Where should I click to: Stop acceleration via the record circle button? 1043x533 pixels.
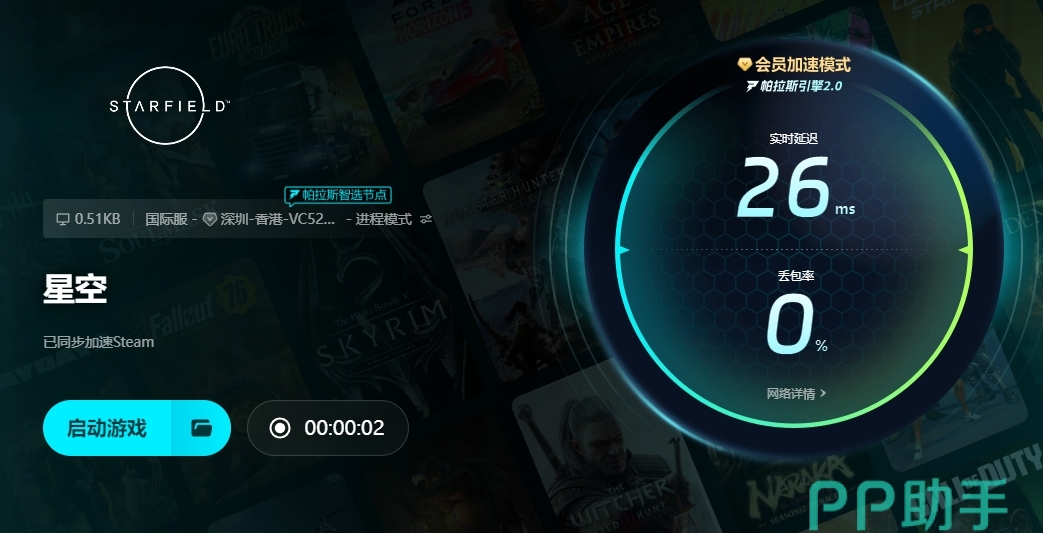(280, 428)
